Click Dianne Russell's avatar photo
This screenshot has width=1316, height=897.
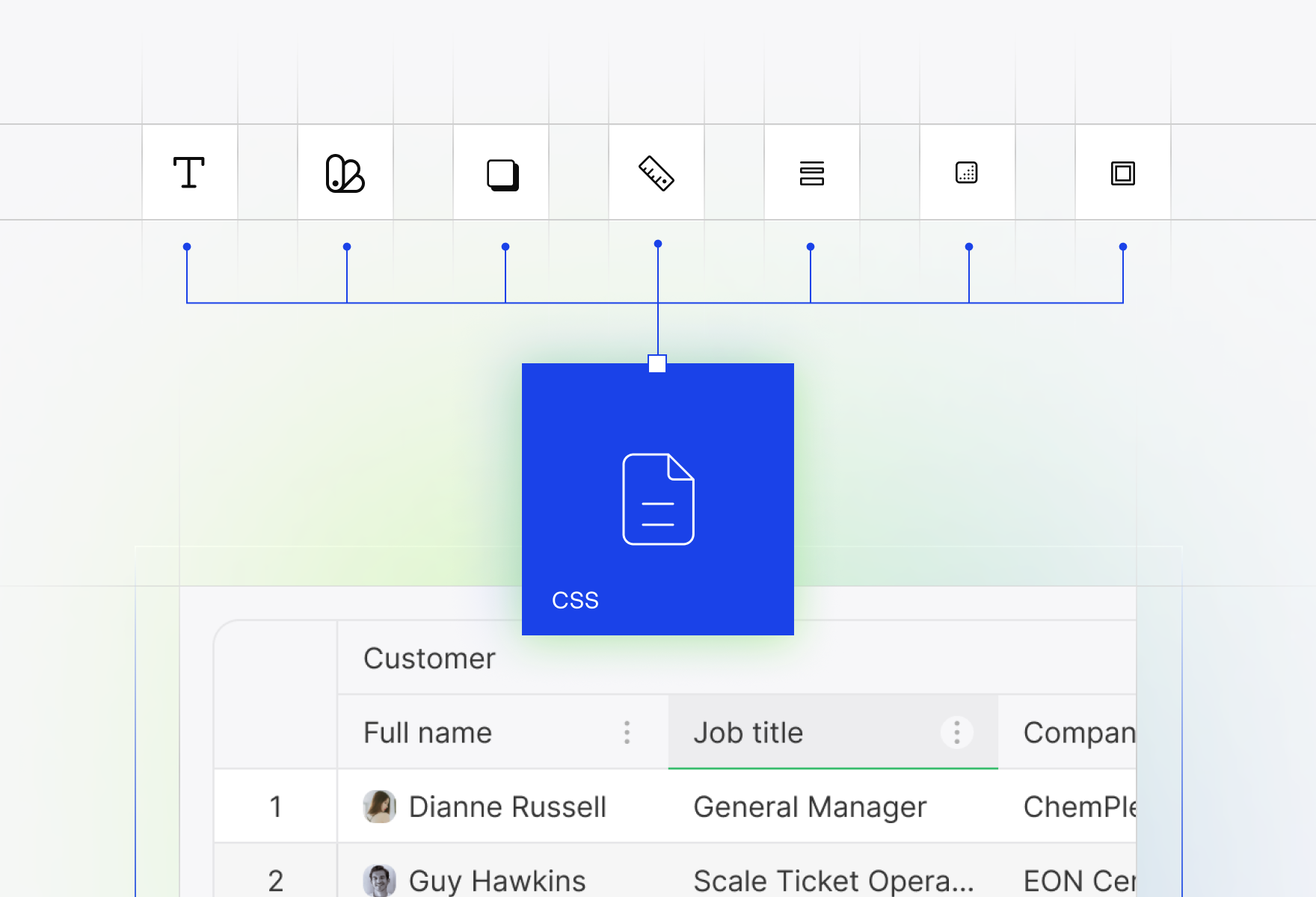pos(380,807)
